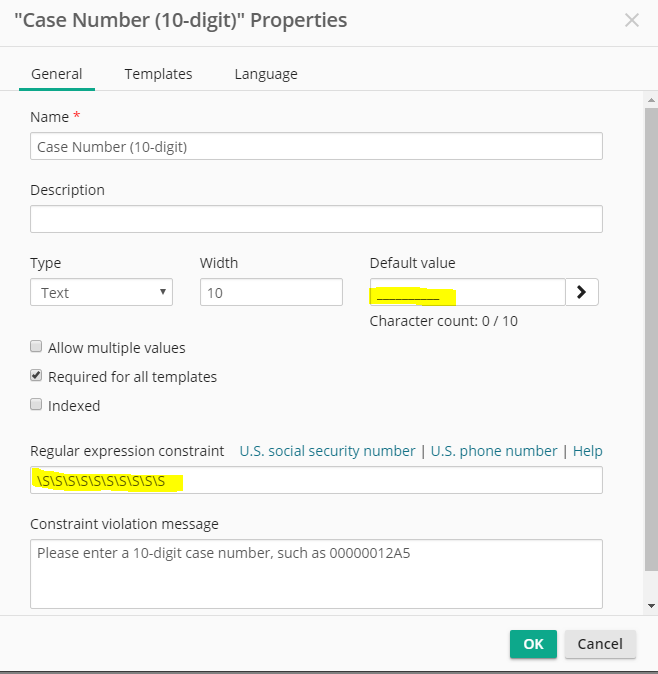Viewport: 658px width, 674px height.
Task: Tick the Indexed checkbox
Action: pos(37,406)
